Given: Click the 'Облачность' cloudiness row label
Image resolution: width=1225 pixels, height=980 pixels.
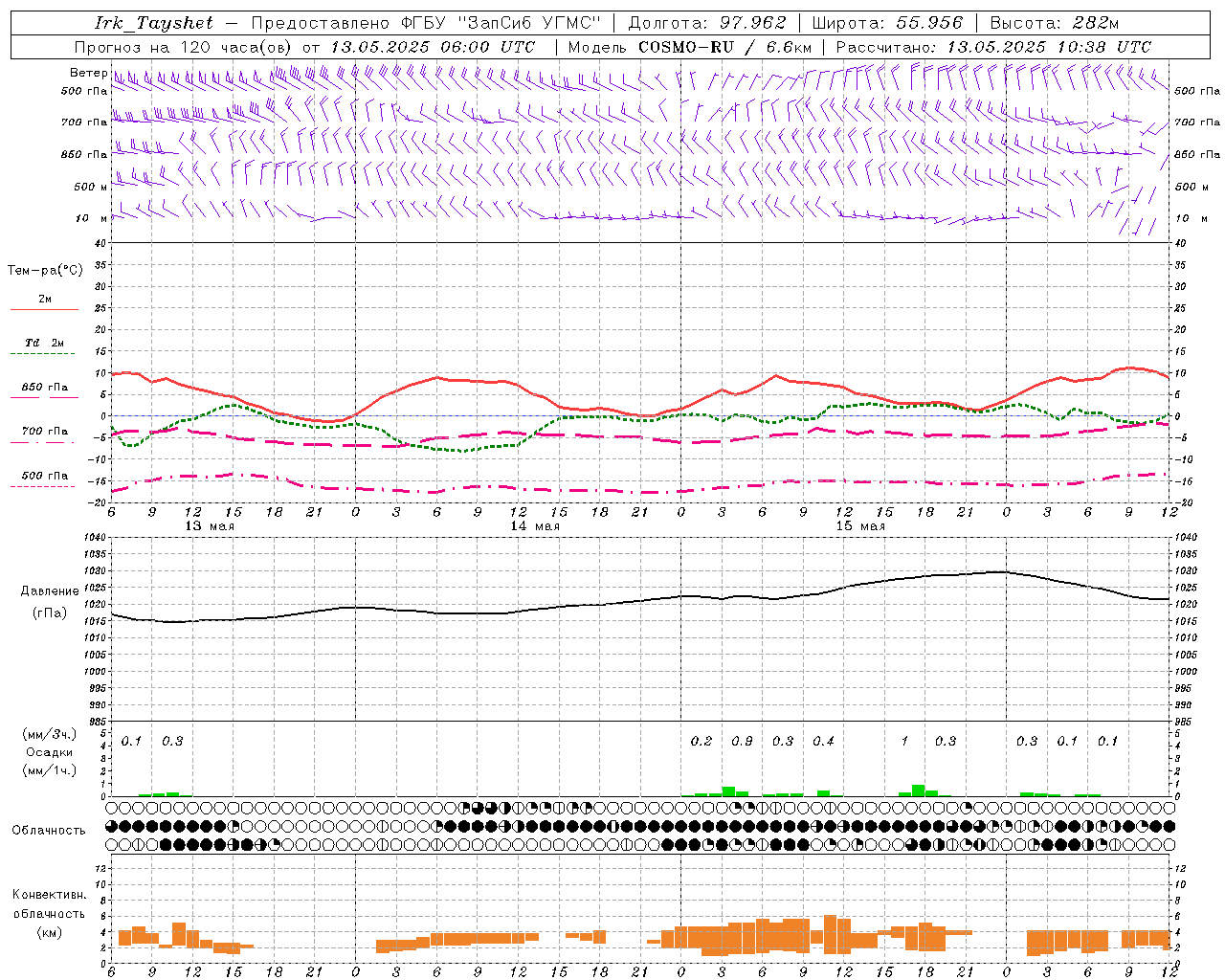Looking at the screenshot, I should [49, 830].
